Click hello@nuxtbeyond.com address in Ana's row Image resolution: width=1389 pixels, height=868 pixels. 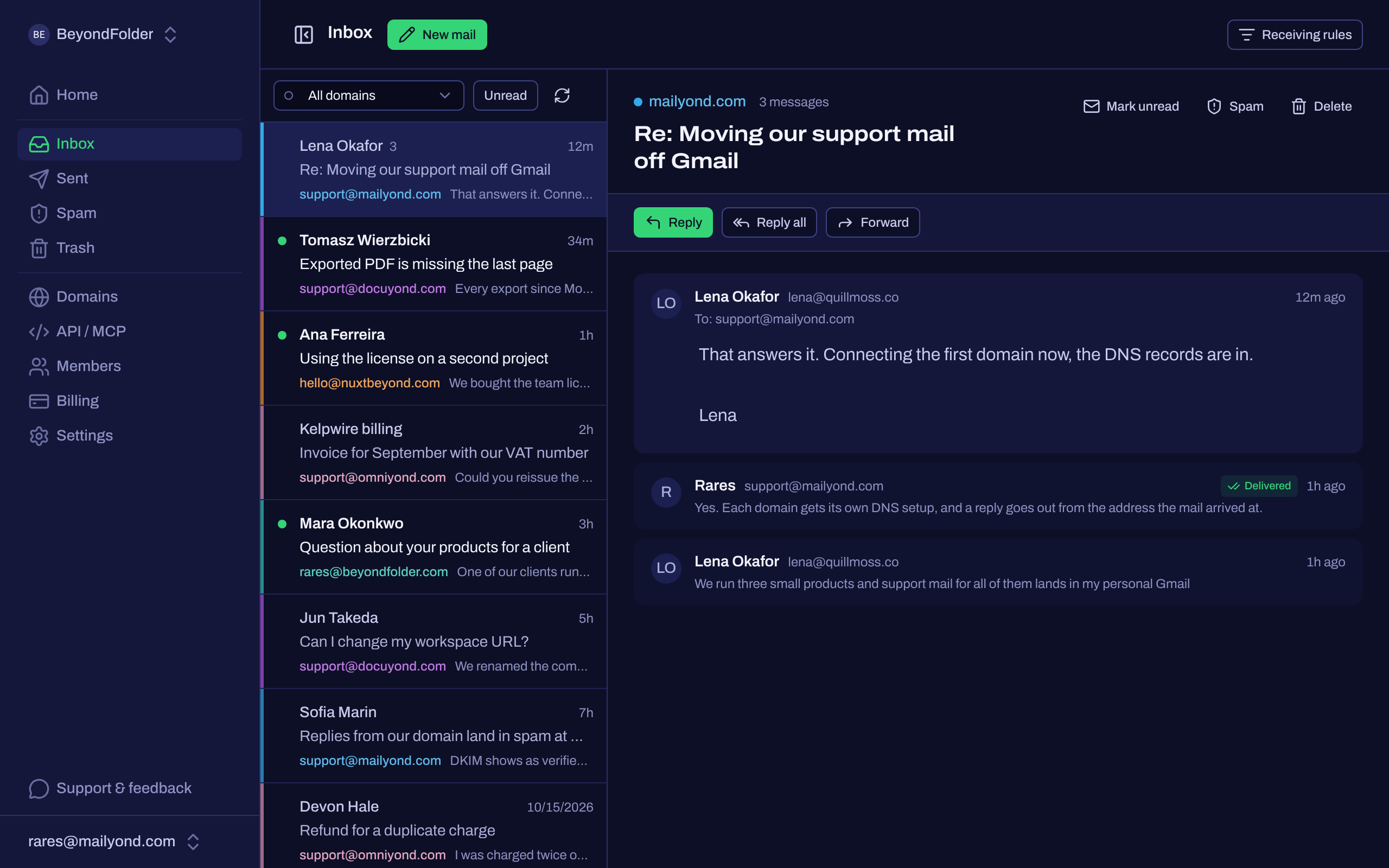(x=369, y=383)
